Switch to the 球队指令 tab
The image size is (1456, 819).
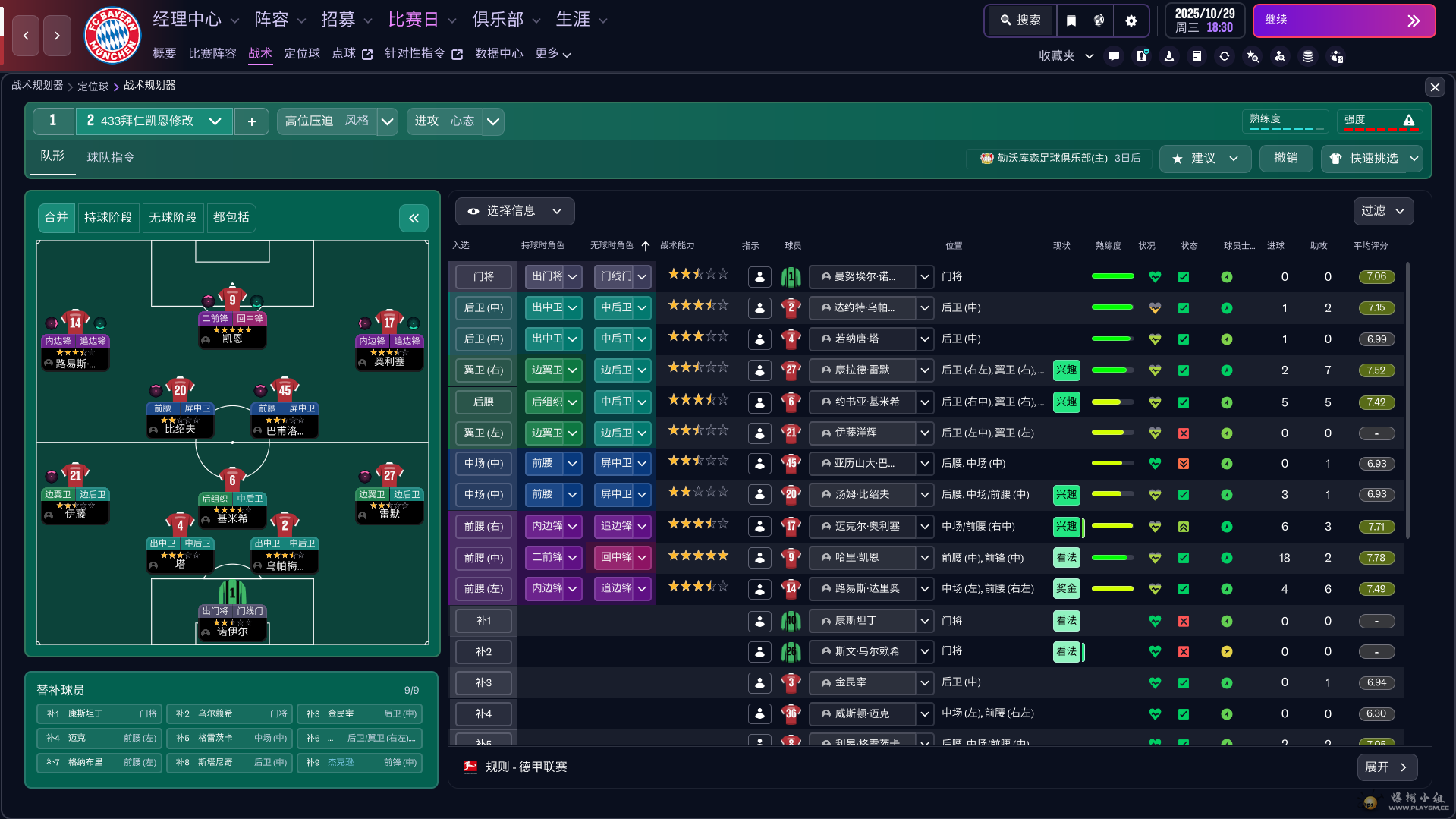point(111,157)
